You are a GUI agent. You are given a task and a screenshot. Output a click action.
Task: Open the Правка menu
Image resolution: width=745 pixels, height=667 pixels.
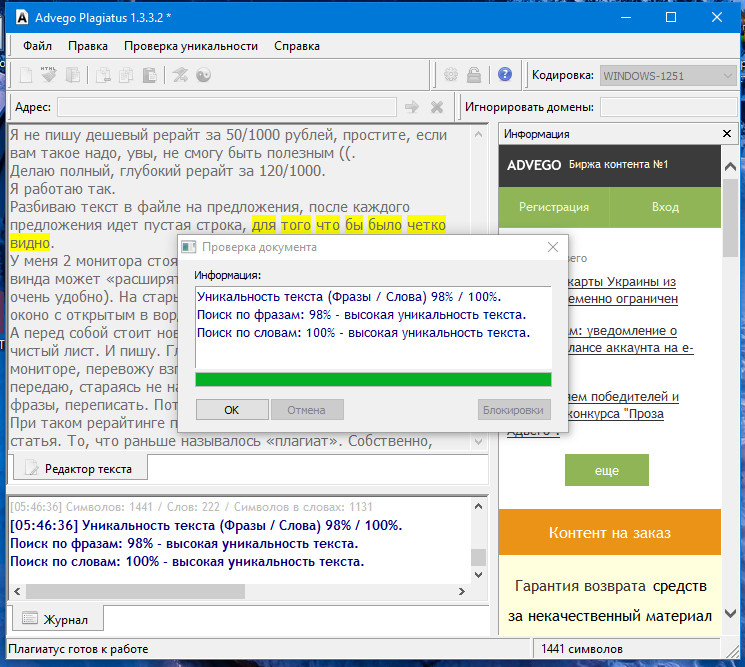point(88,46)
